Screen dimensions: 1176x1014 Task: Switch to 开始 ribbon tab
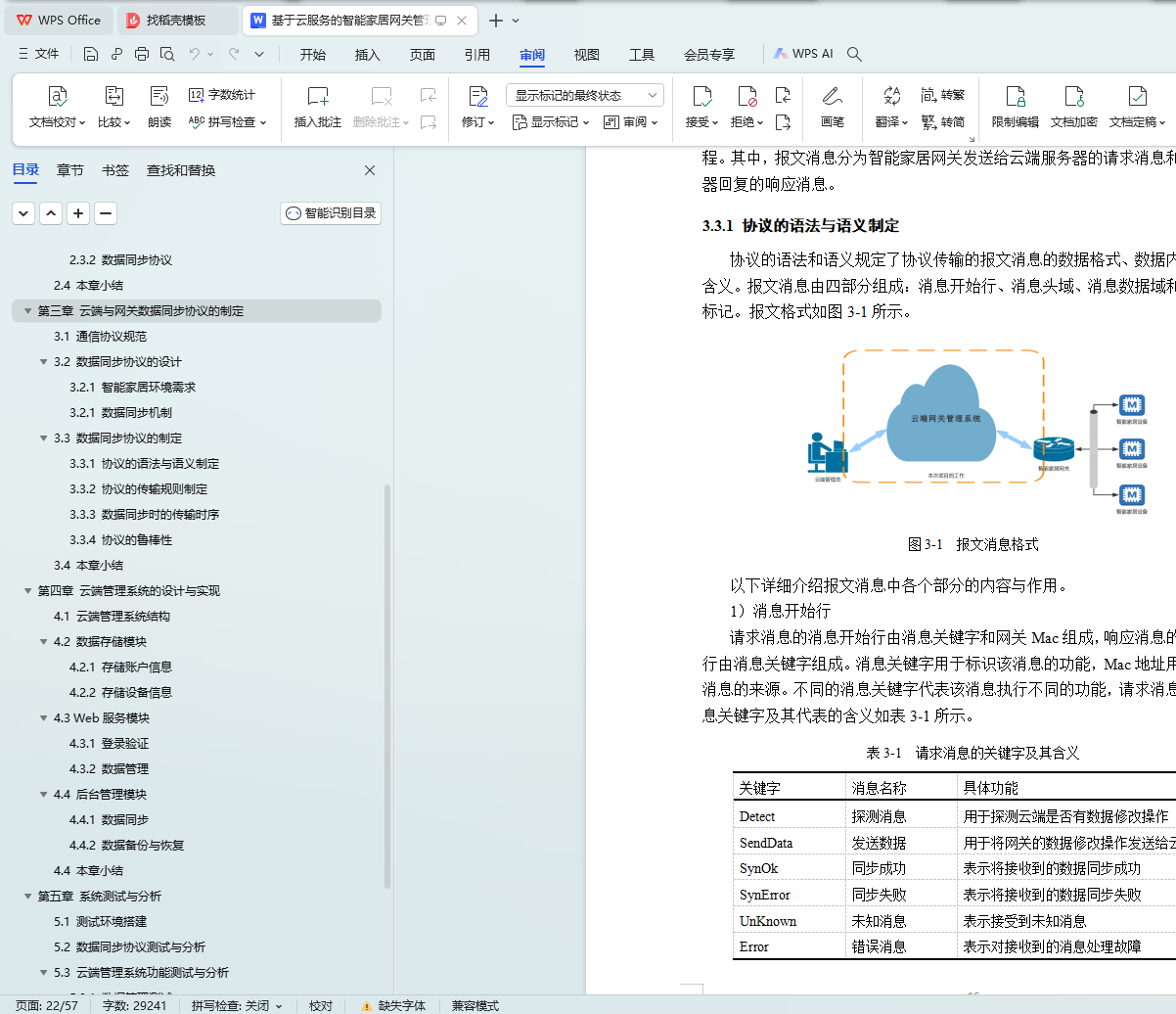click(x=313, y=54)
